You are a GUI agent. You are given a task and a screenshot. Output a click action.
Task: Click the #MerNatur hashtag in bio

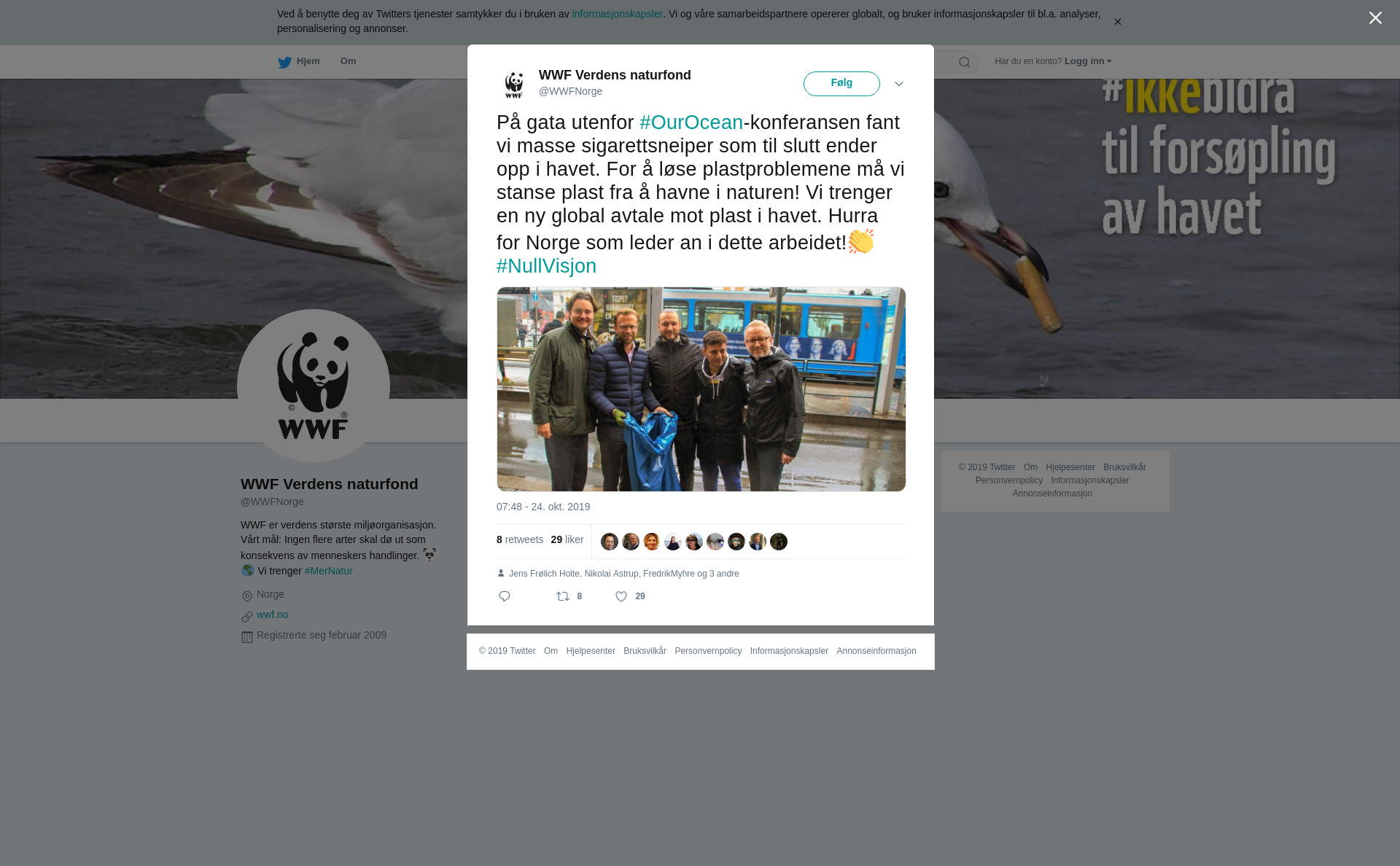click(x=329, y=571)
